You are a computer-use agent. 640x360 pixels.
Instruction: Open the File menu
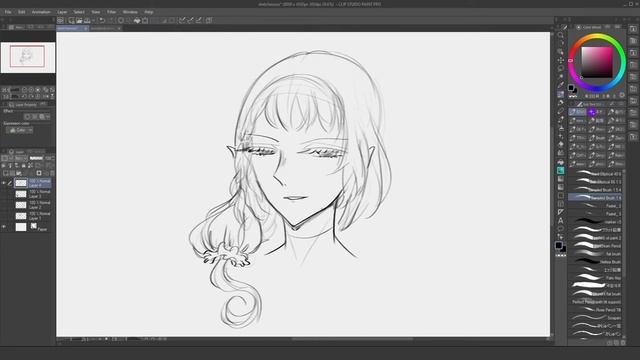tap(8, 12)
